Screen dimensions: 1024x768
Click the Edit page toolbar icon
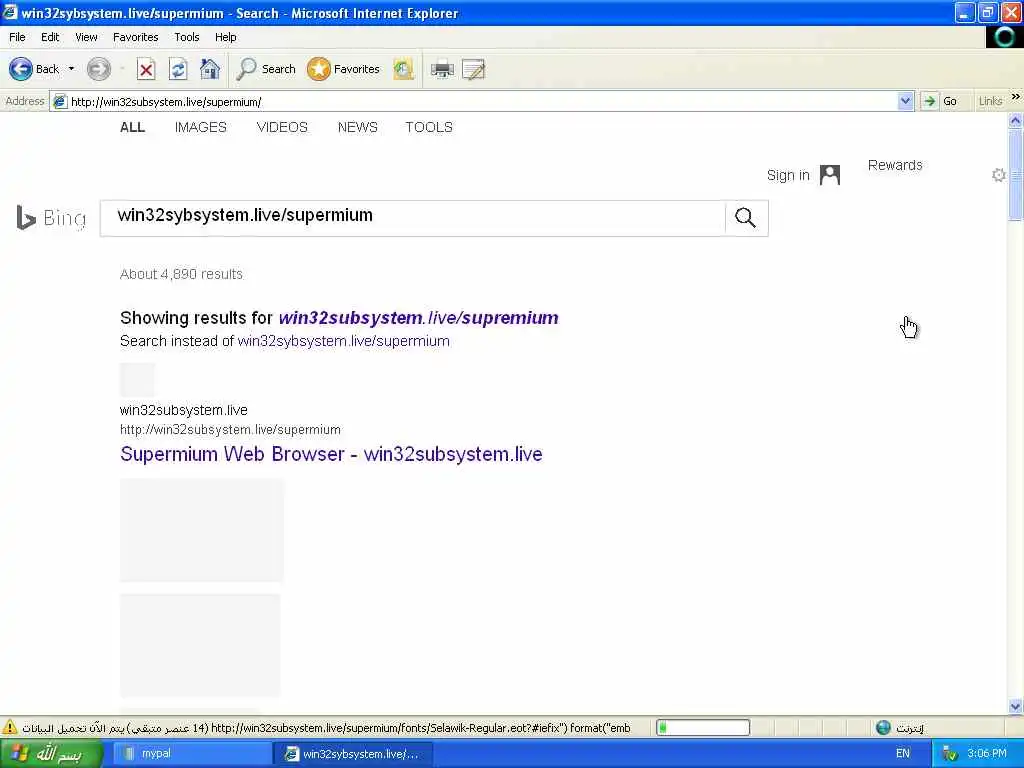(x=473, y=69)
